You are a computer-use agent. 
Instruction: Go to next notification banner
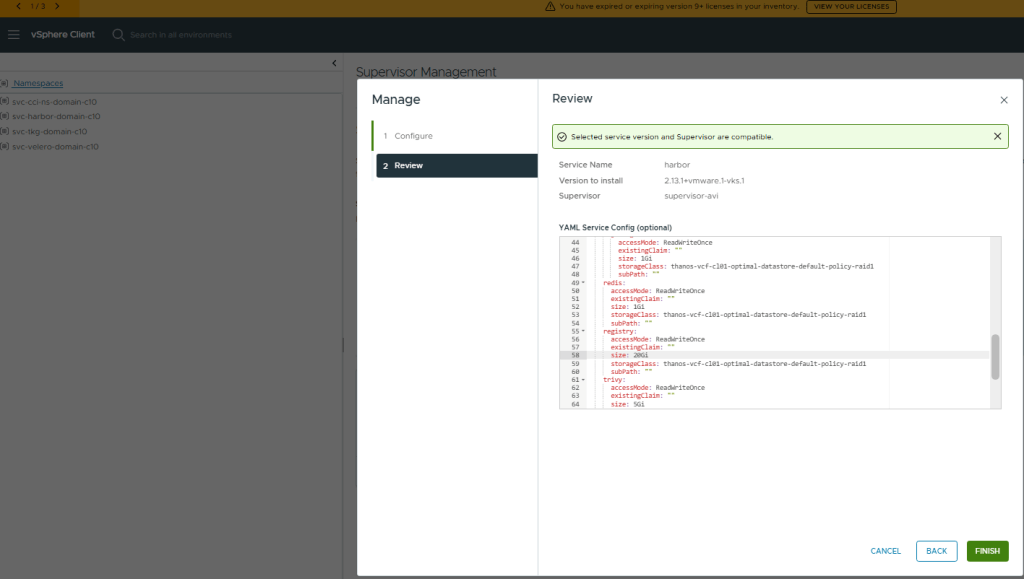coord(57,7)
